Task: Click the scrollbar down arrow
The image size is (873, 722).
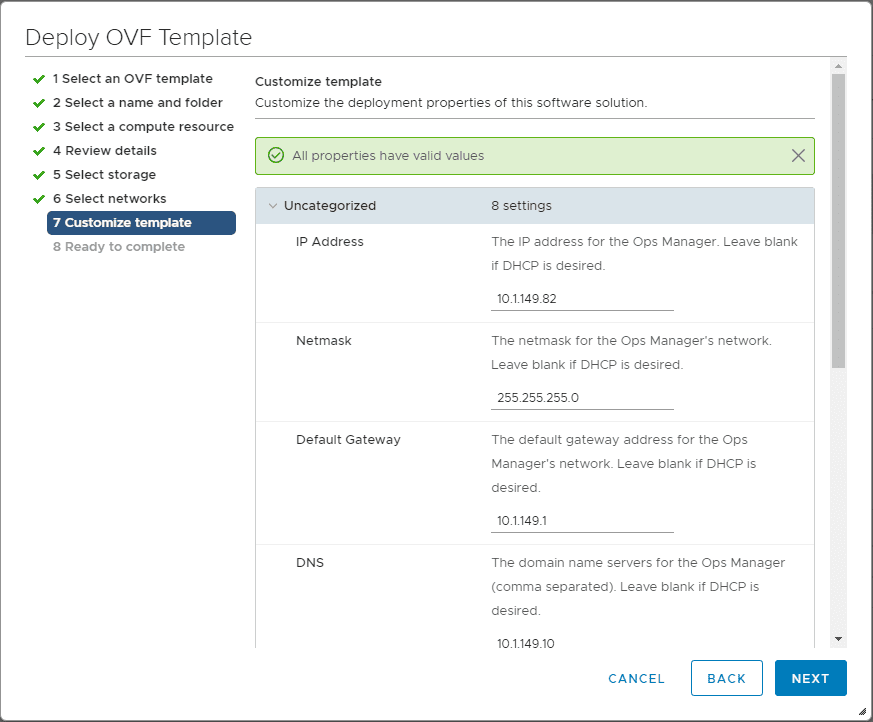Action: (x=838, y=638)
